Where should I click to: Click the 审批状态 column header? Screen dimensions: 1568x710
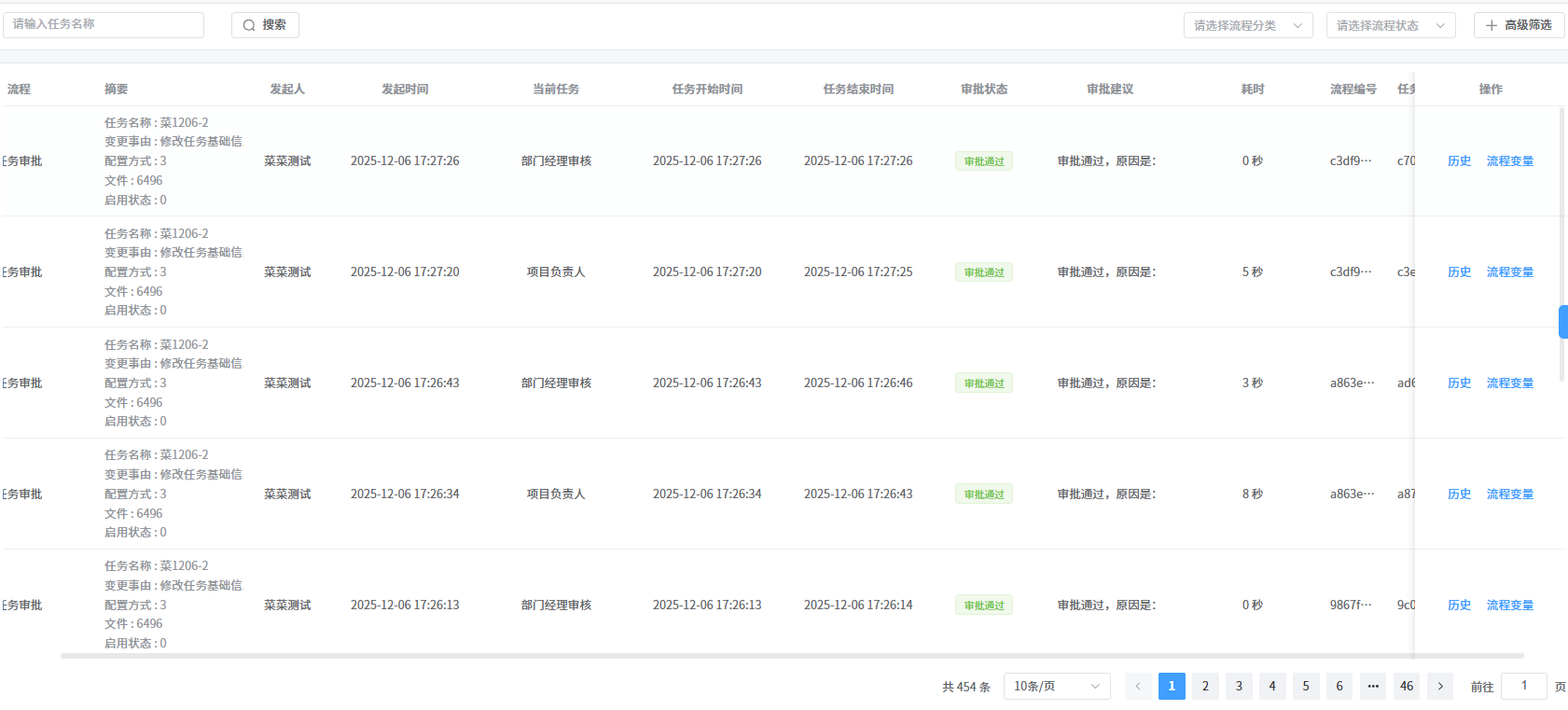984,90
